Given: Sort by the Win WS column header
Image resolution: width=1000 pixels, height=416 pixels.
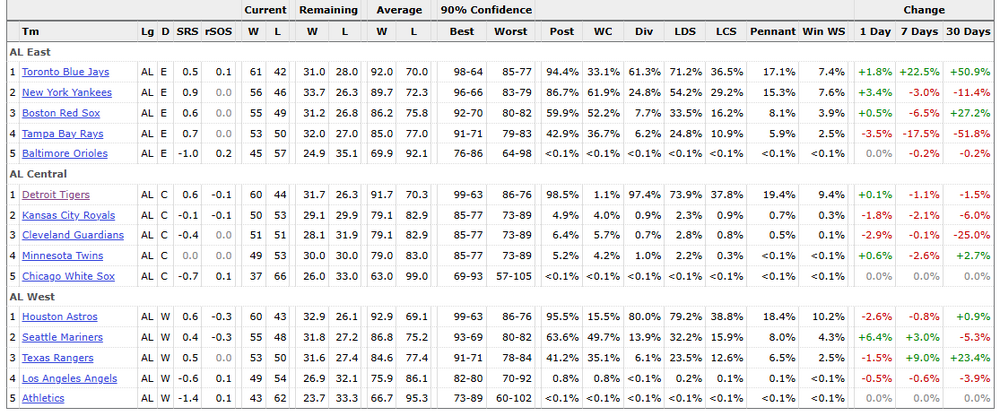Looking at the screenshot, I should pyautogui.click(x=823, y=32).
